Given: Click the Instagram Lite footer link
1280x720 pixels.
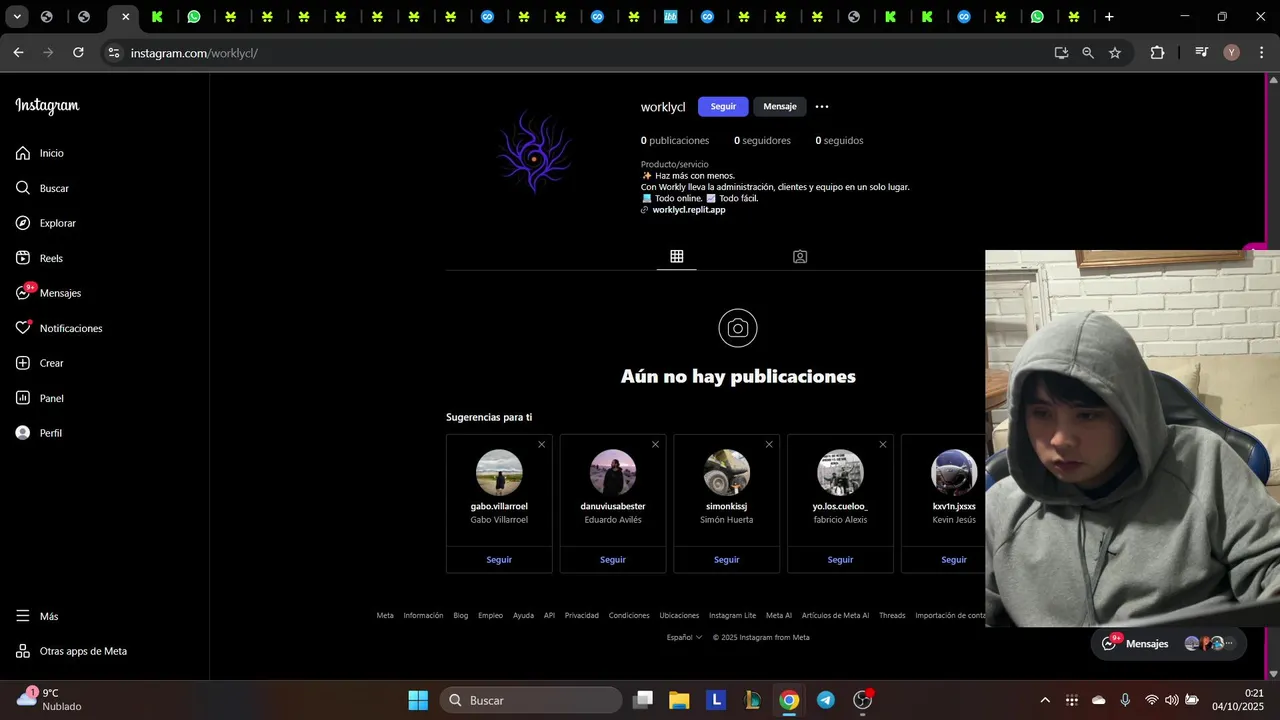Looking at the screenshot, I should 732,616.
